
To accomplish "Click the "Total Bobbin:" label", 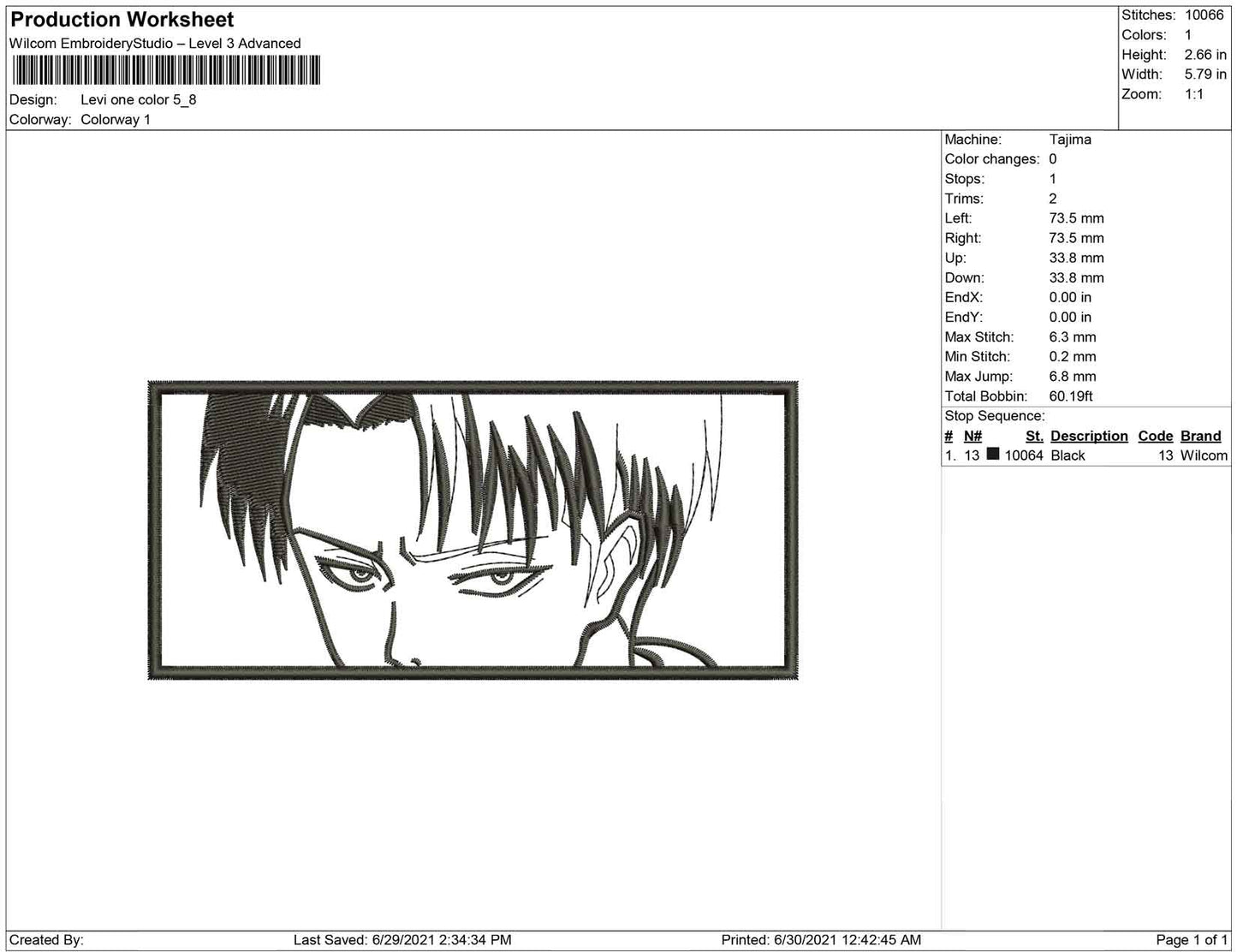I will (986, 396).
